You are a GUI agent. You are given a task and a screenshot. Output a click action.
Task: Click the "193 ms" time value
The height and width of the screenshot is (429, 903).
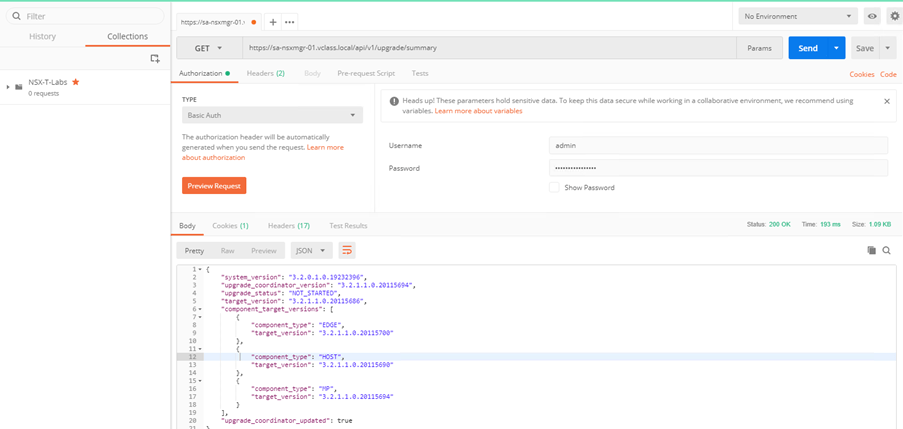[x=830, y=224]
